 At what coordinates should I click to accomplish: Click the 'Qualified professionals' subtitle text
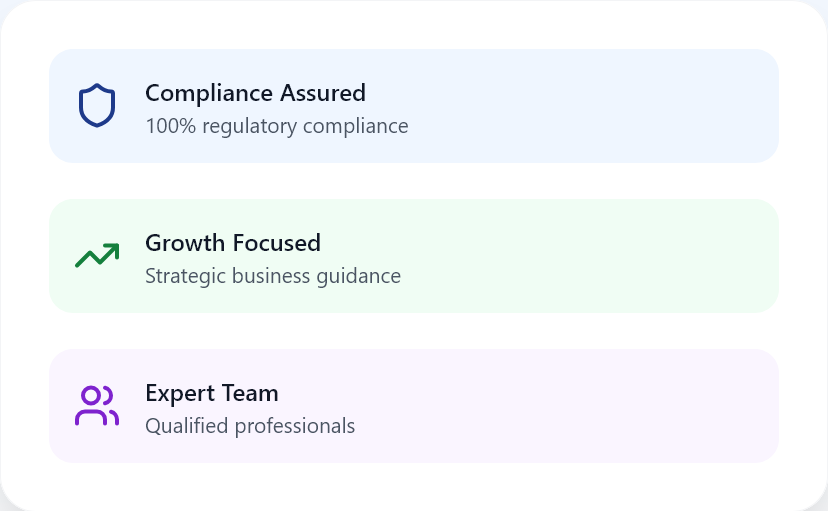(250, 426)
